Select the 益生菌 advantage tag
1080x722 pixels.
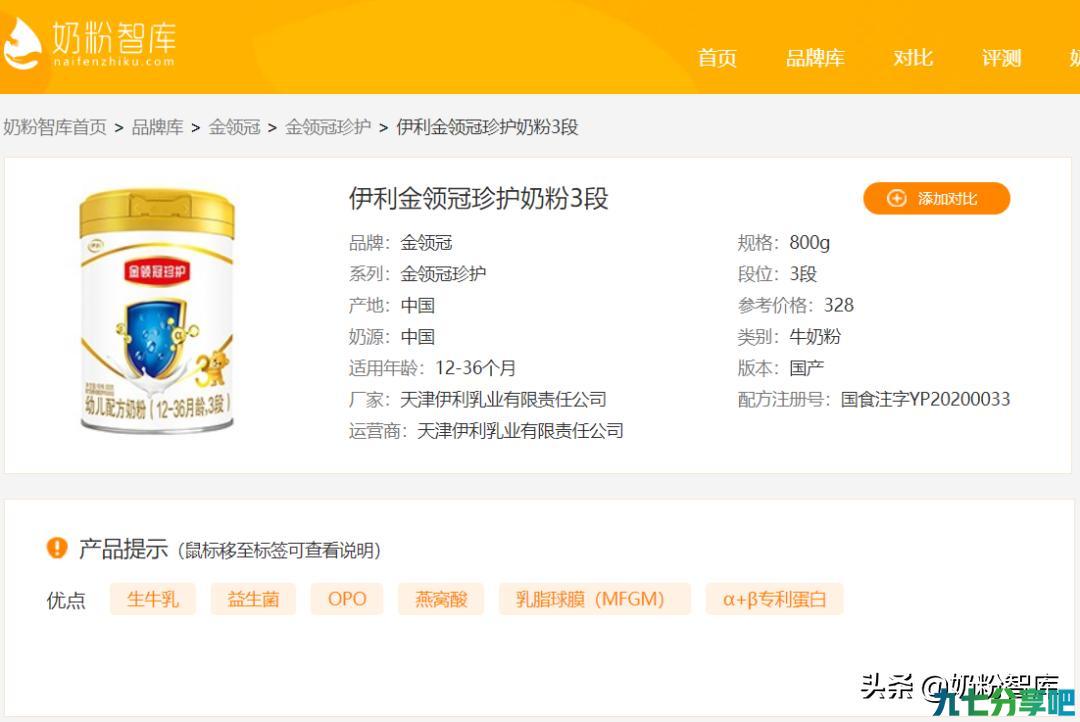point(253,599)
